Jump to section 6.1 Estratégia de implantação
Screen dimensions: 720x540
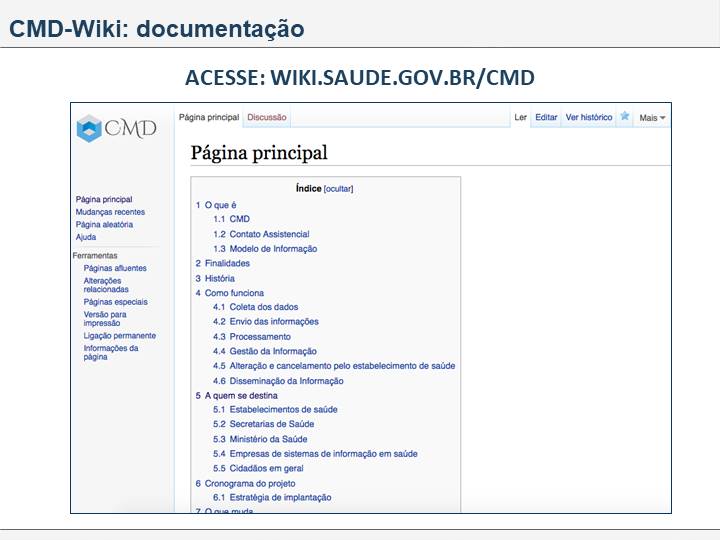[x=272, y=497]
